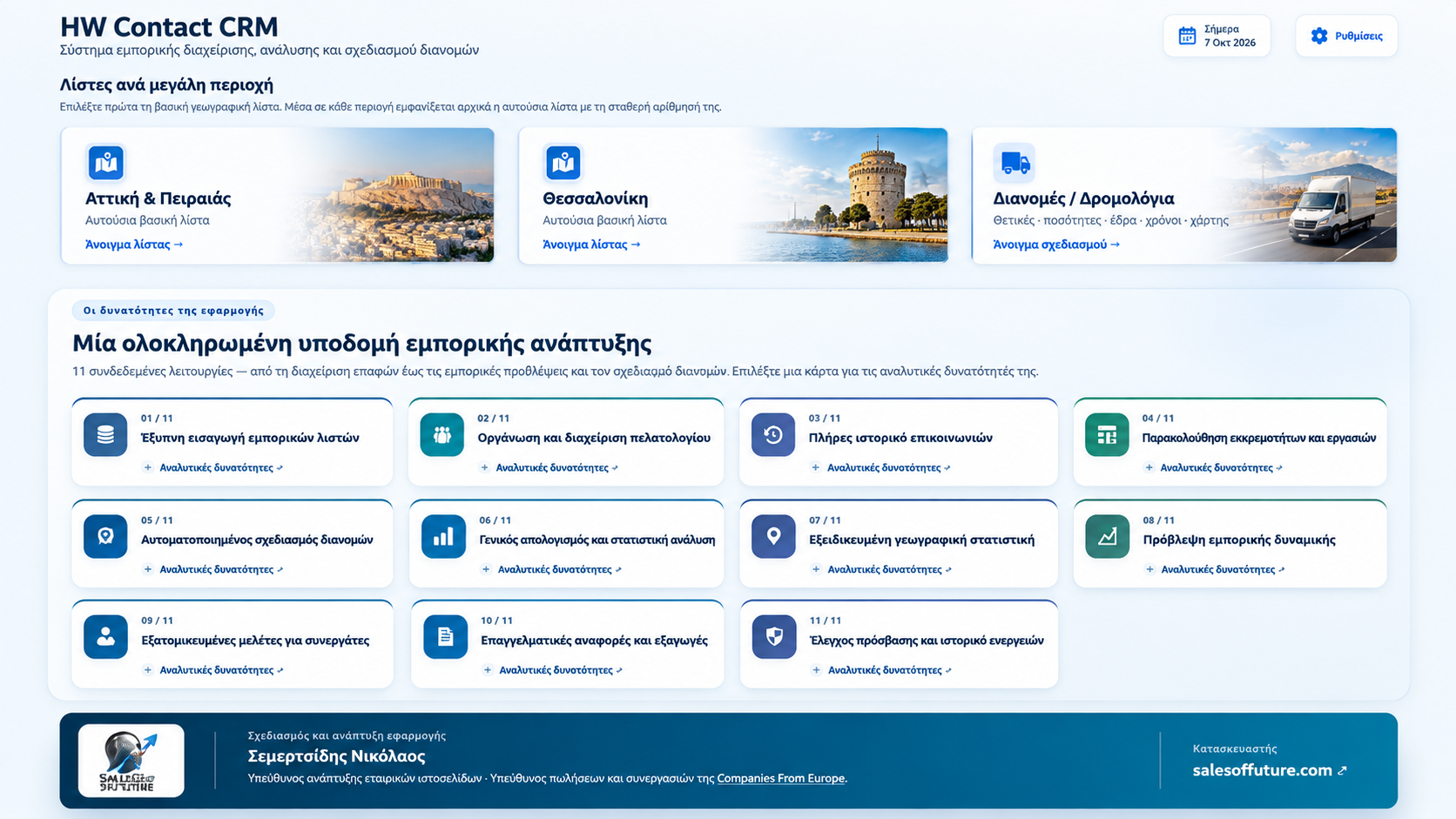Expand Αναλυτικές δυνατότητες under Έξυπνη εισαγωγή εμπορικών λιστών
This screenshot has height=819, width=1456.
pos(213,468)
